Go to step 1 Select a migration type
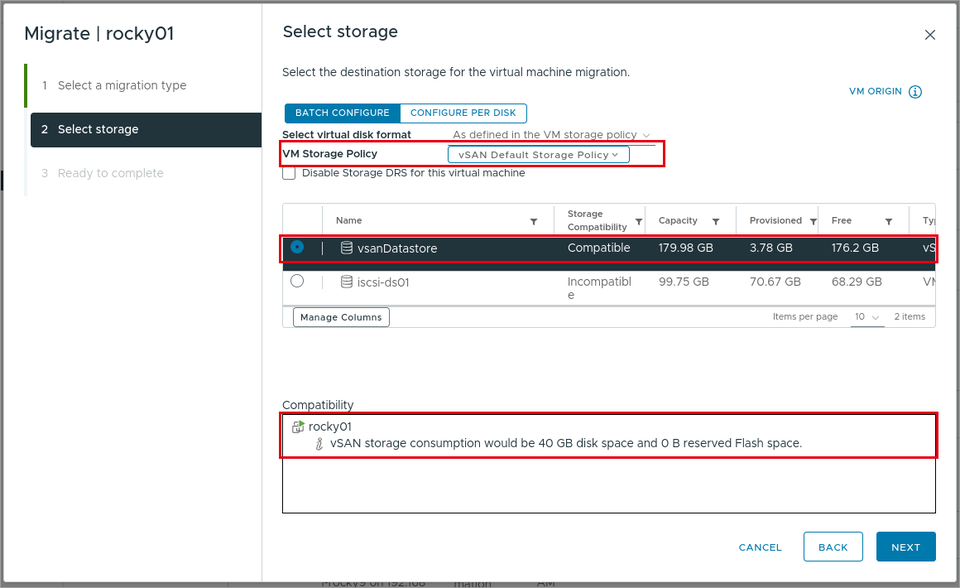Image resolution: width=960 pixels, height=588 pixels. tap(122, 85)
